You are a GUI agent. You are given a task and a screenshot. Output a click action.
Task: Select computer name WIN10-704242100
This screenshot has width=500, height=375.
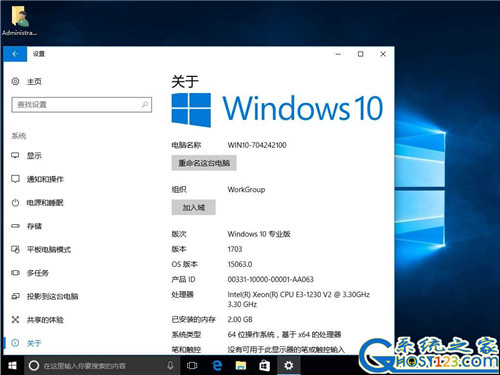click(x=257, y=145)
